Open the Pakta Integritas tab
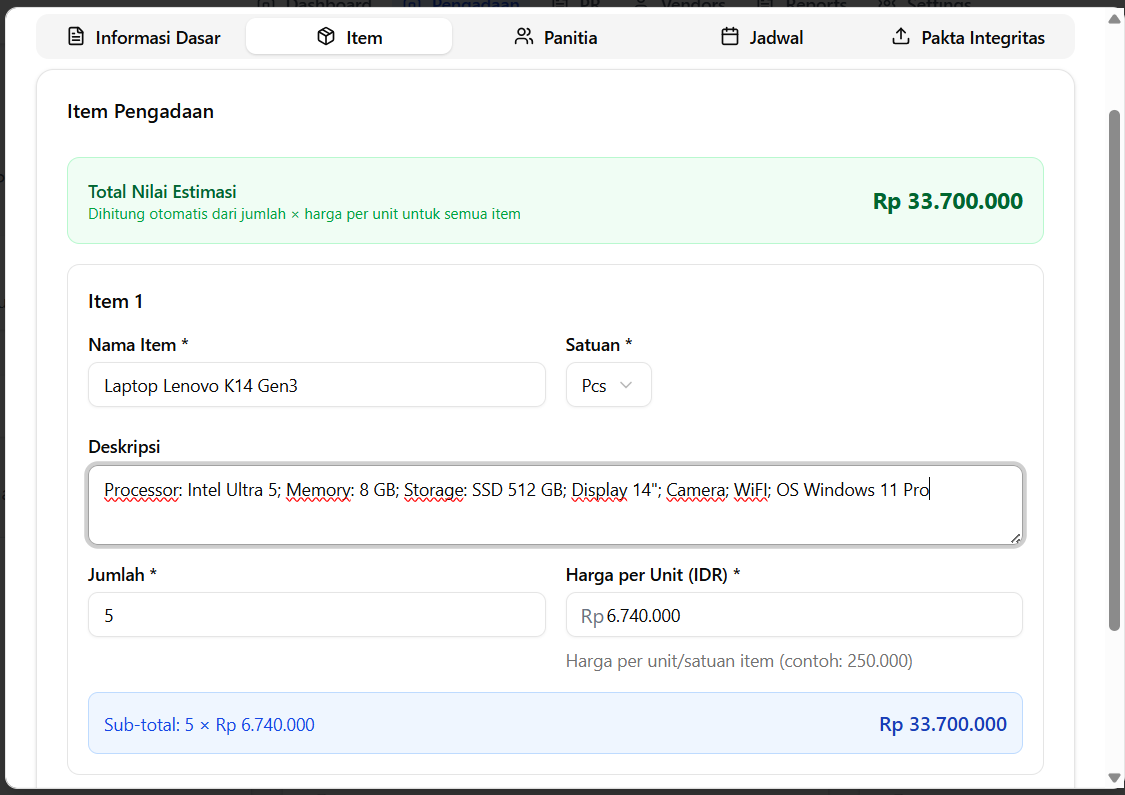The width and height of the screenshot is (1125, 795). [968, 38]
